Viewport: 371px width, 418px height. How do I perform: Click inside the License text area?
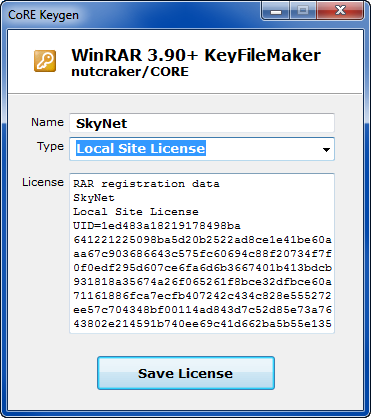click(x=202, y=253)
